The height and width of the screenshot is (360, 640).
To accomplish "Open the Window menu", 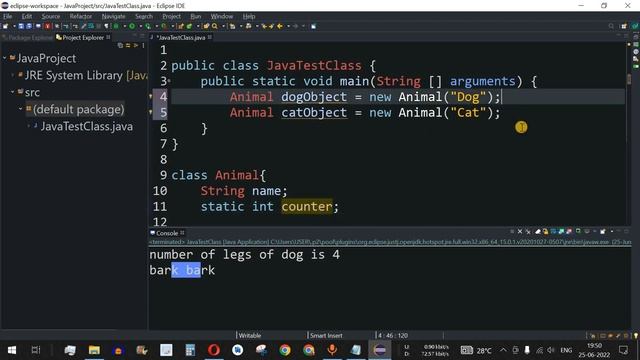I will [x=222, y=16].
